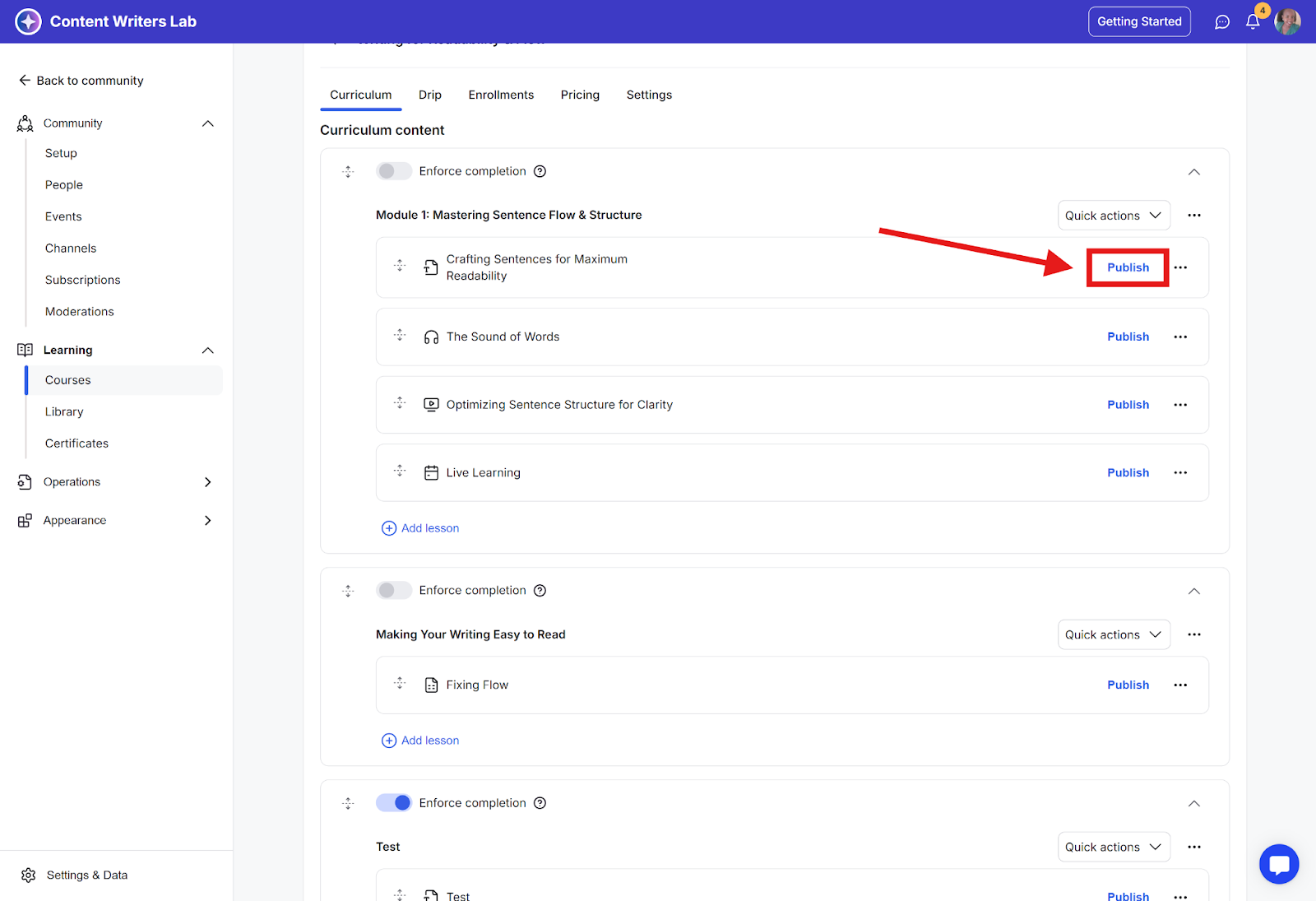
Task: Toggle Enforce completion for Making Your Writing section
Action: [393, 591]
